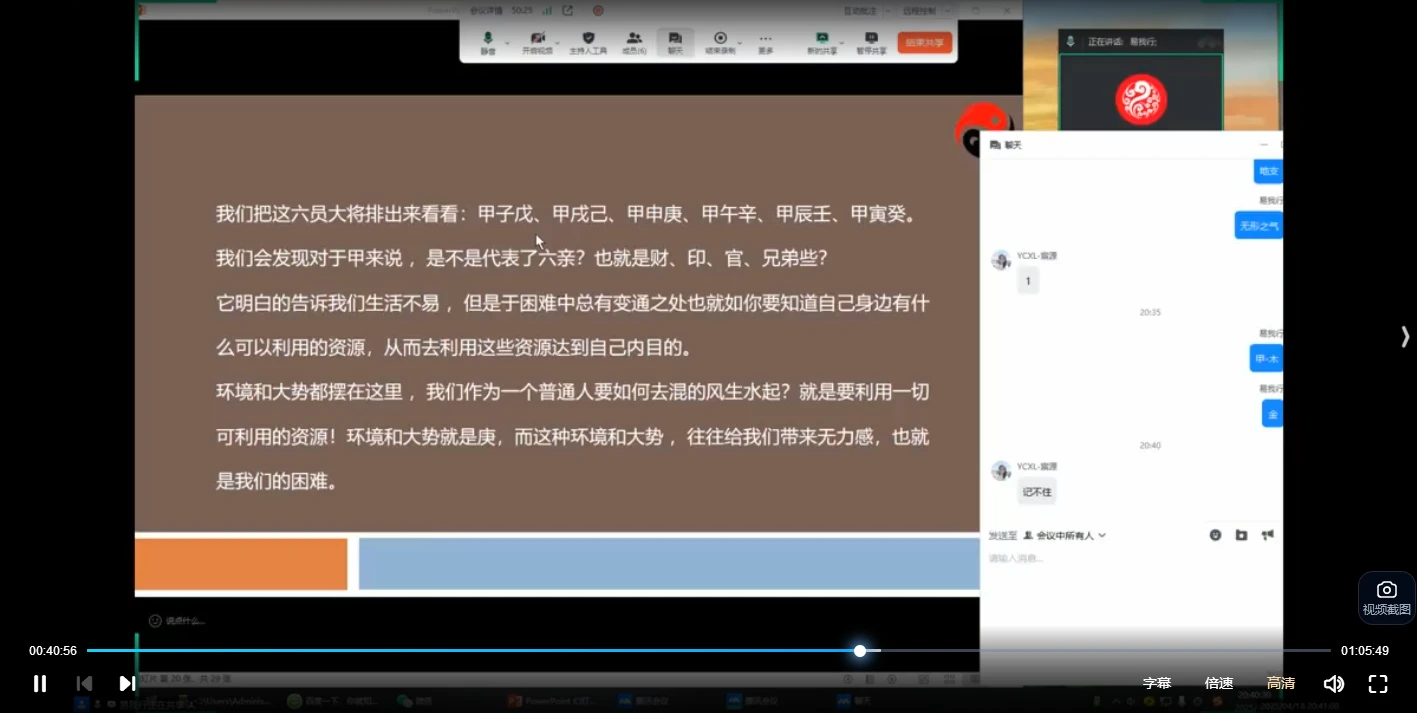The image size is (1417, 713).
Task: Toggle the 静音 microphone mute
Action: [x=488, y=42]
